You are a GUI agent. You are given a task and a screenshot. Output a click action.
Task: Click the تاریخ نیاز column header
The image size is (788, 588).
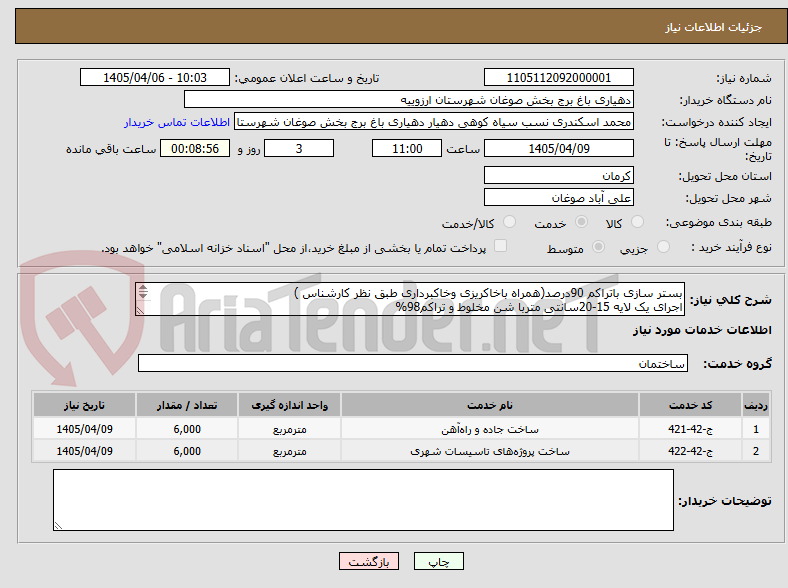84,405
